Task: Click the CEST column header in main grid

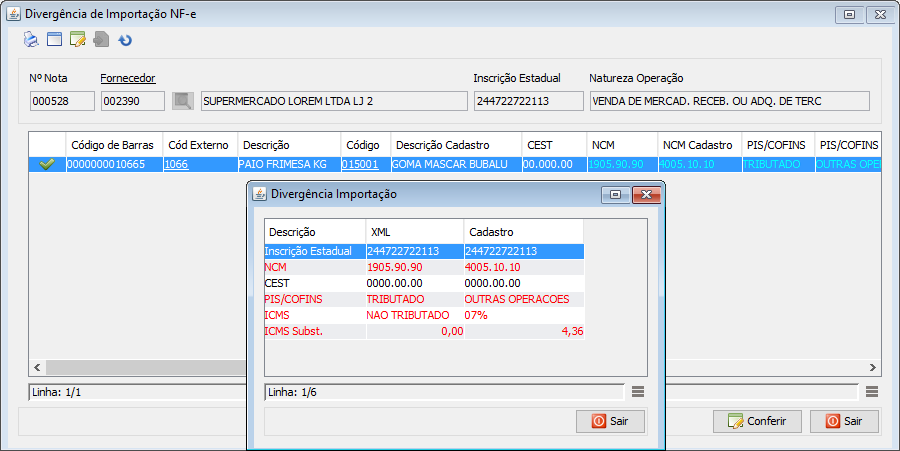Action: pos(554,145)
